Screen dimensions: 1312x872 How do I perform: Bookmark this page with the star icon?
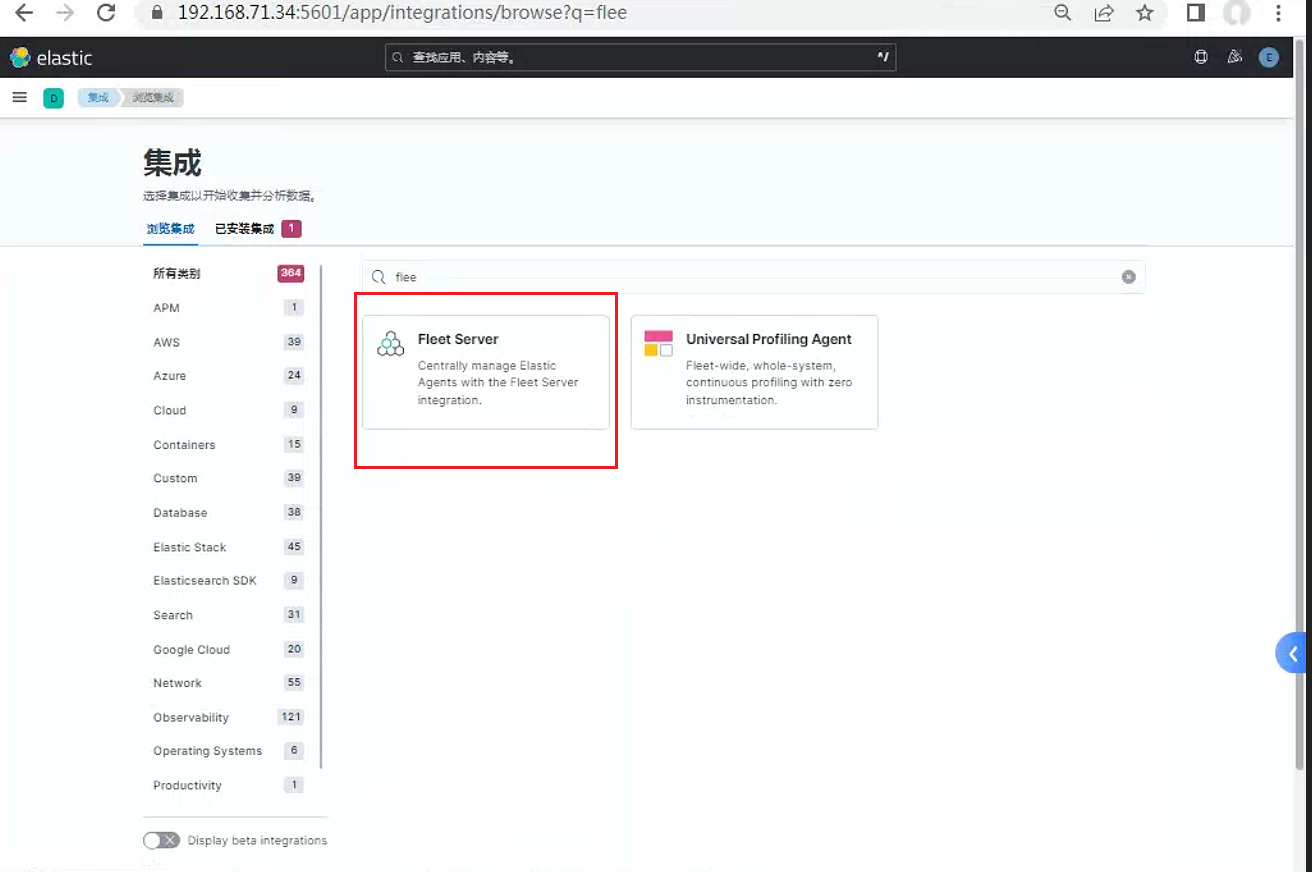click(x=1145, y=14)
